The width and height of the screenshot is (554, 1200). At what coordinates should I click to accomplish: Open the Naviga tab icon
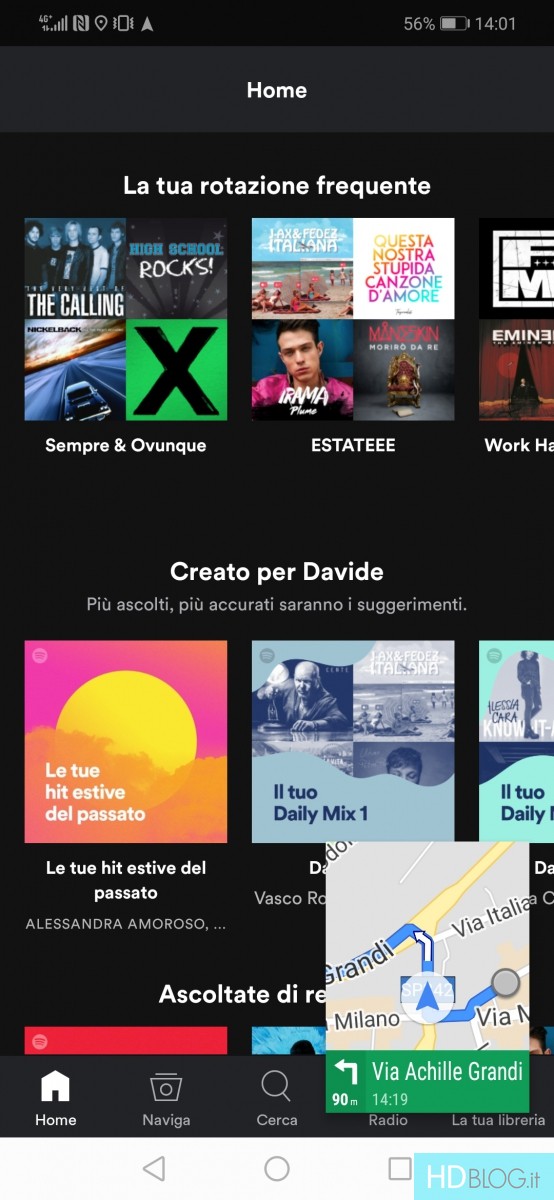click(x=166, y=1087)
